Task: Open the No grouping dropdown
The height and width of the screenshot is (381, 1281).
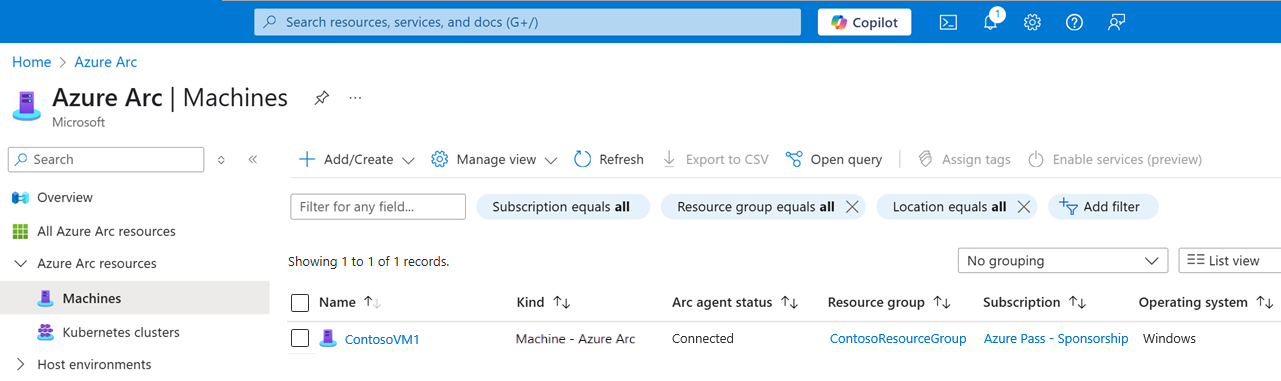Action: point(1062,261)
